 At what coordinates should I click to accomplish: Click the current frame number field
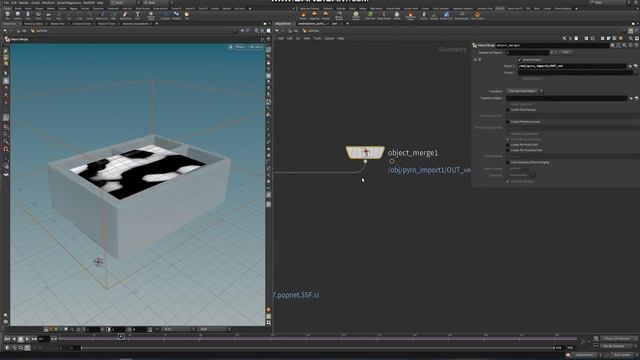(44, 339)
